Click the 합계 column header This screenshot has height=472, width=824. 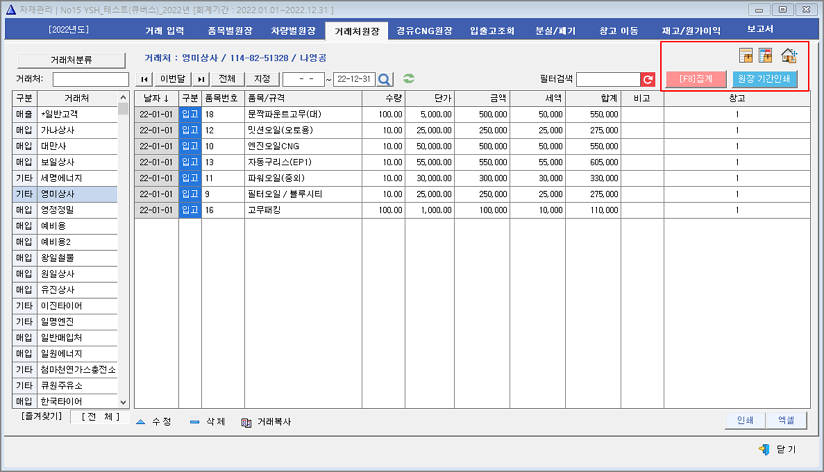[593, 98]
